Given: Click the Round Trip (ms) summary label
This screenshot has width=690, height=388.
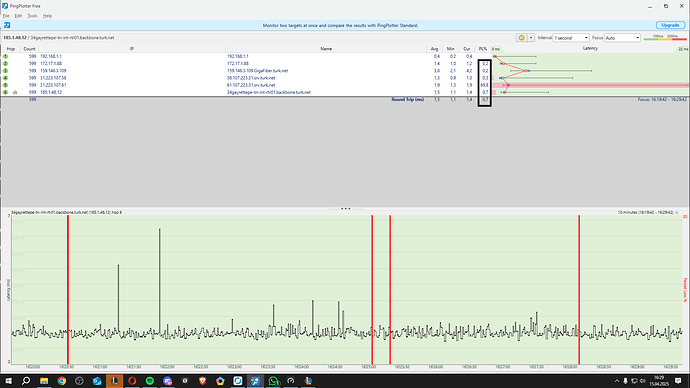Looking at the screenshot, I should click(x=407, y=99).
